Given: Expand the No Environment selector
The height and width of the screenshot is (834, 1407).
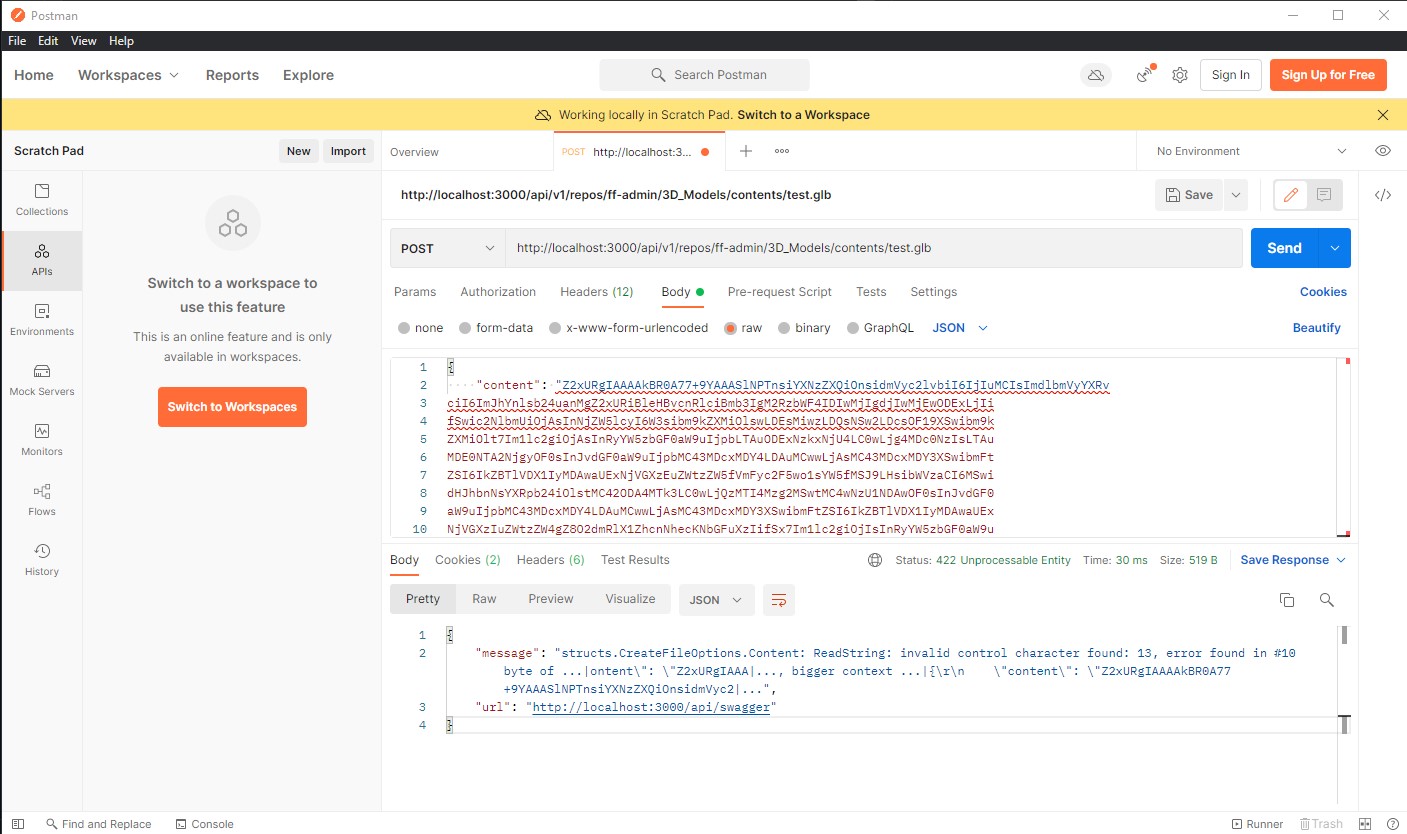Looking at the screenshot, I should point(1251,151).
